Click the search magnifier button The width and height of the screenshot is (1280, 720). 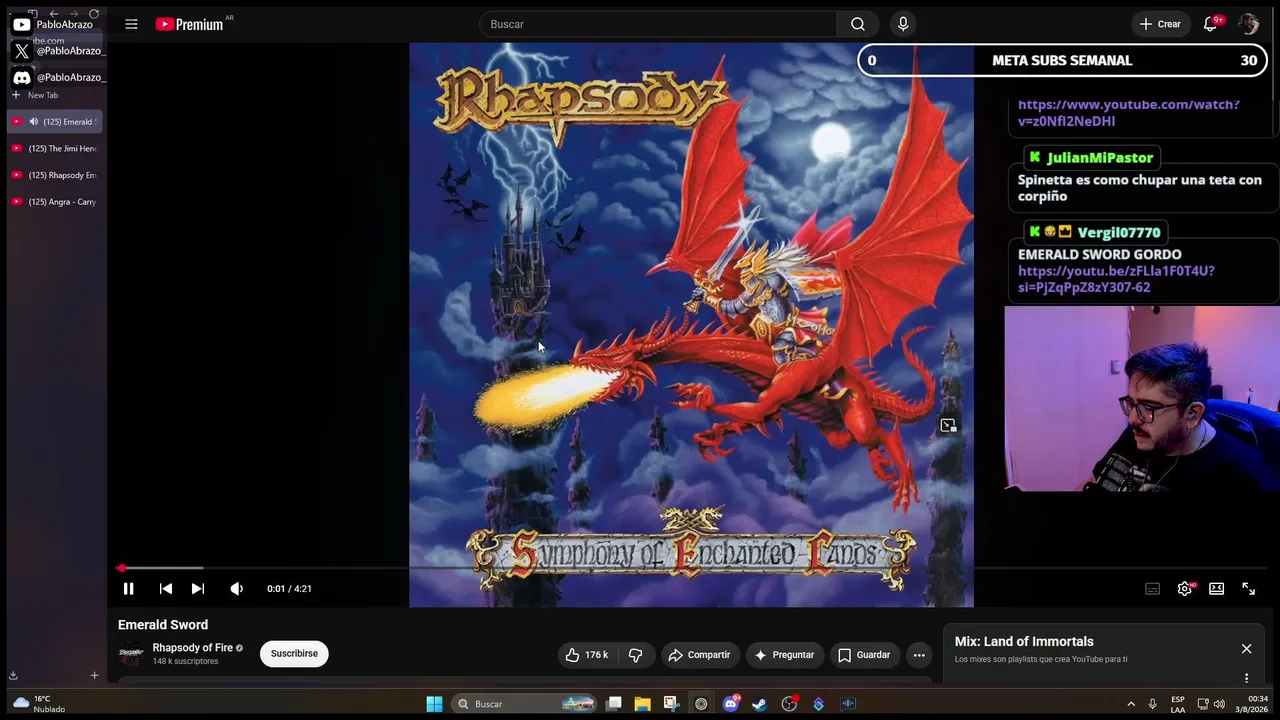click(858, 24)
